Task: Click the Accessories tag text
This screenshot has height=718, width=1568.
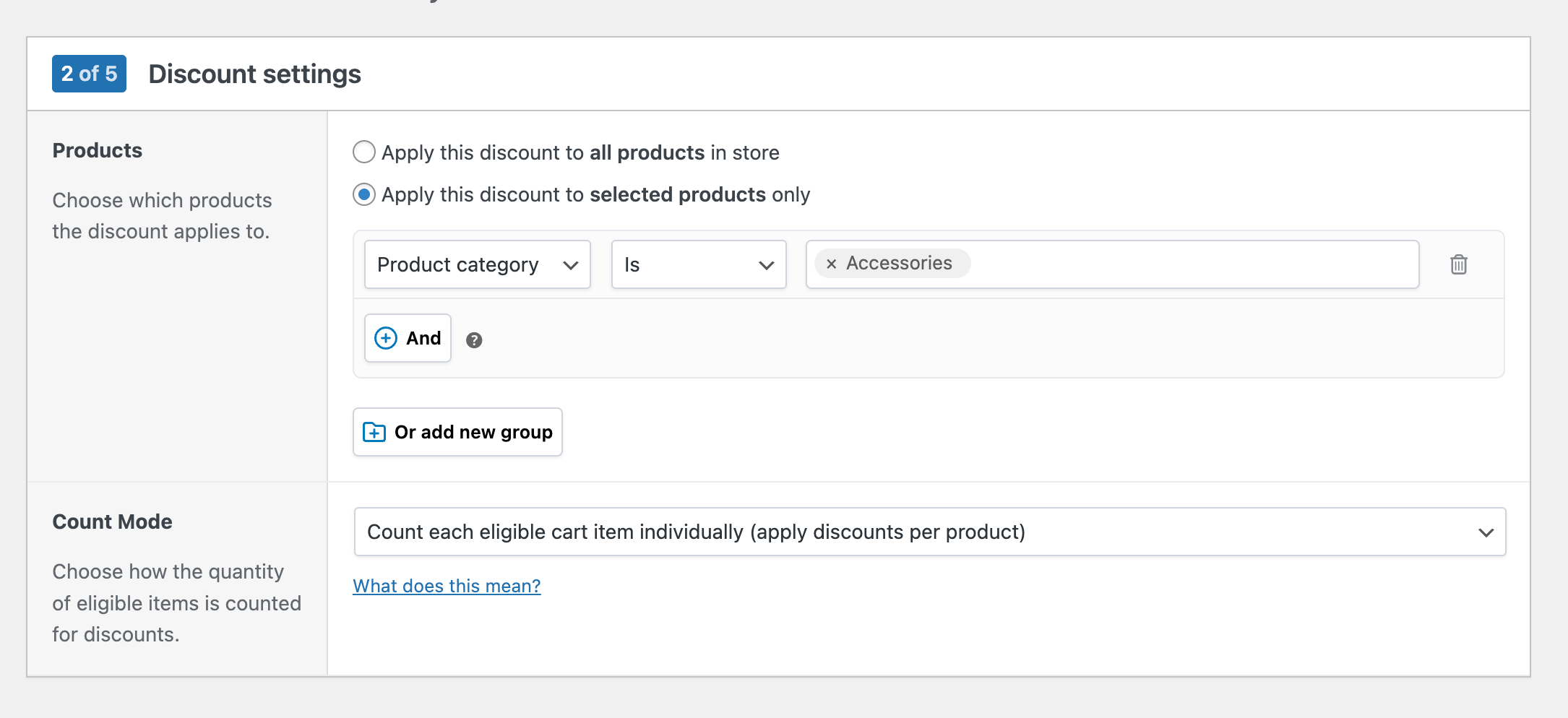Action: (899, 263)
